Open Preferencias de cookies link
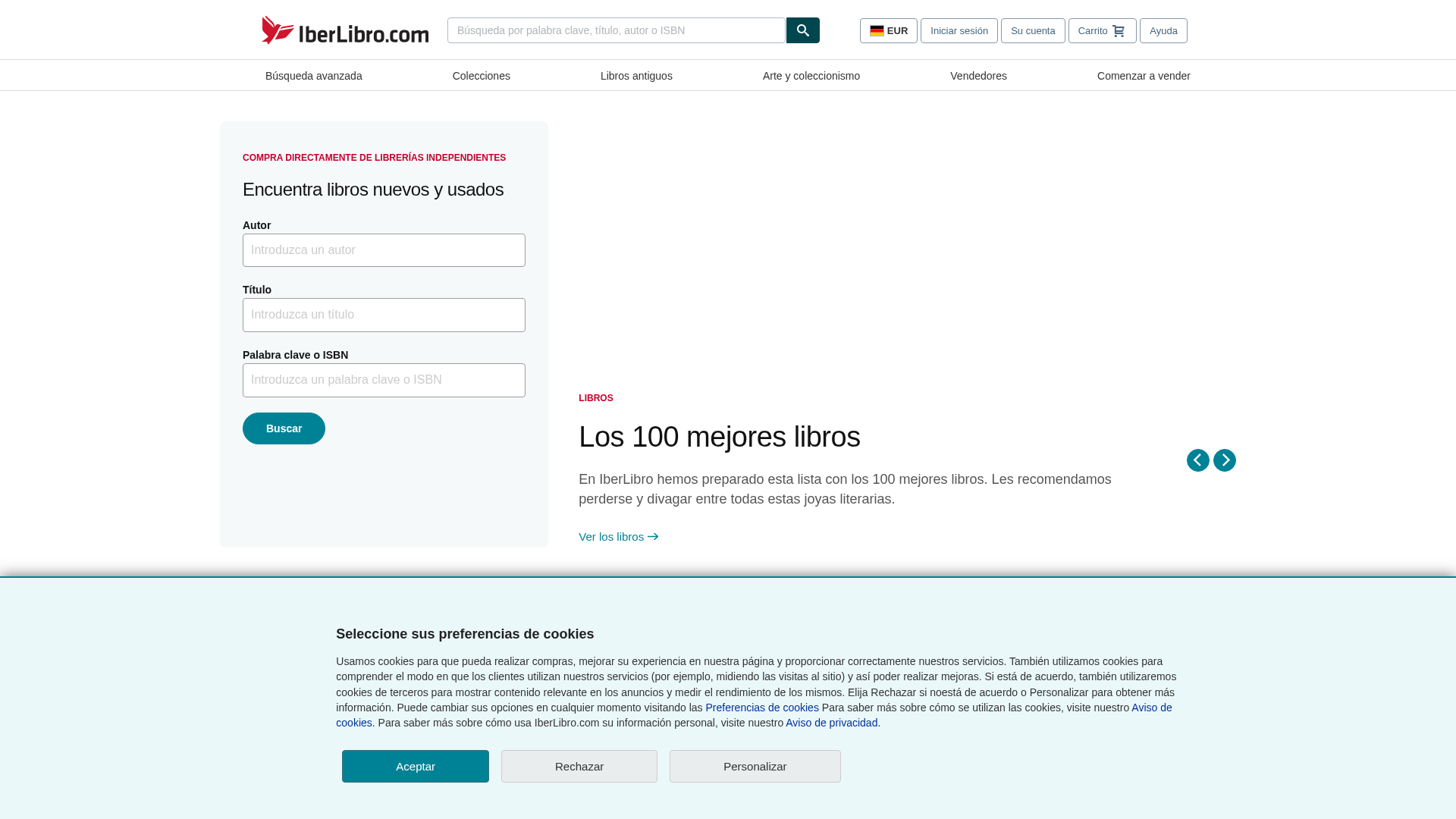The height and width of the screenshot is (819, 1456). (762, 708)
